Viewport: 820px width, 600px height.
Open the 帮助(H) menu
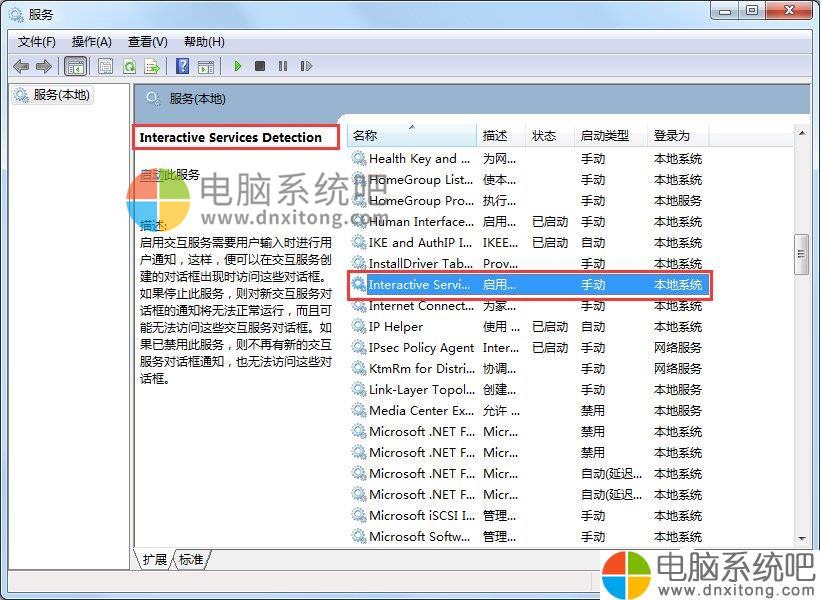204,42
